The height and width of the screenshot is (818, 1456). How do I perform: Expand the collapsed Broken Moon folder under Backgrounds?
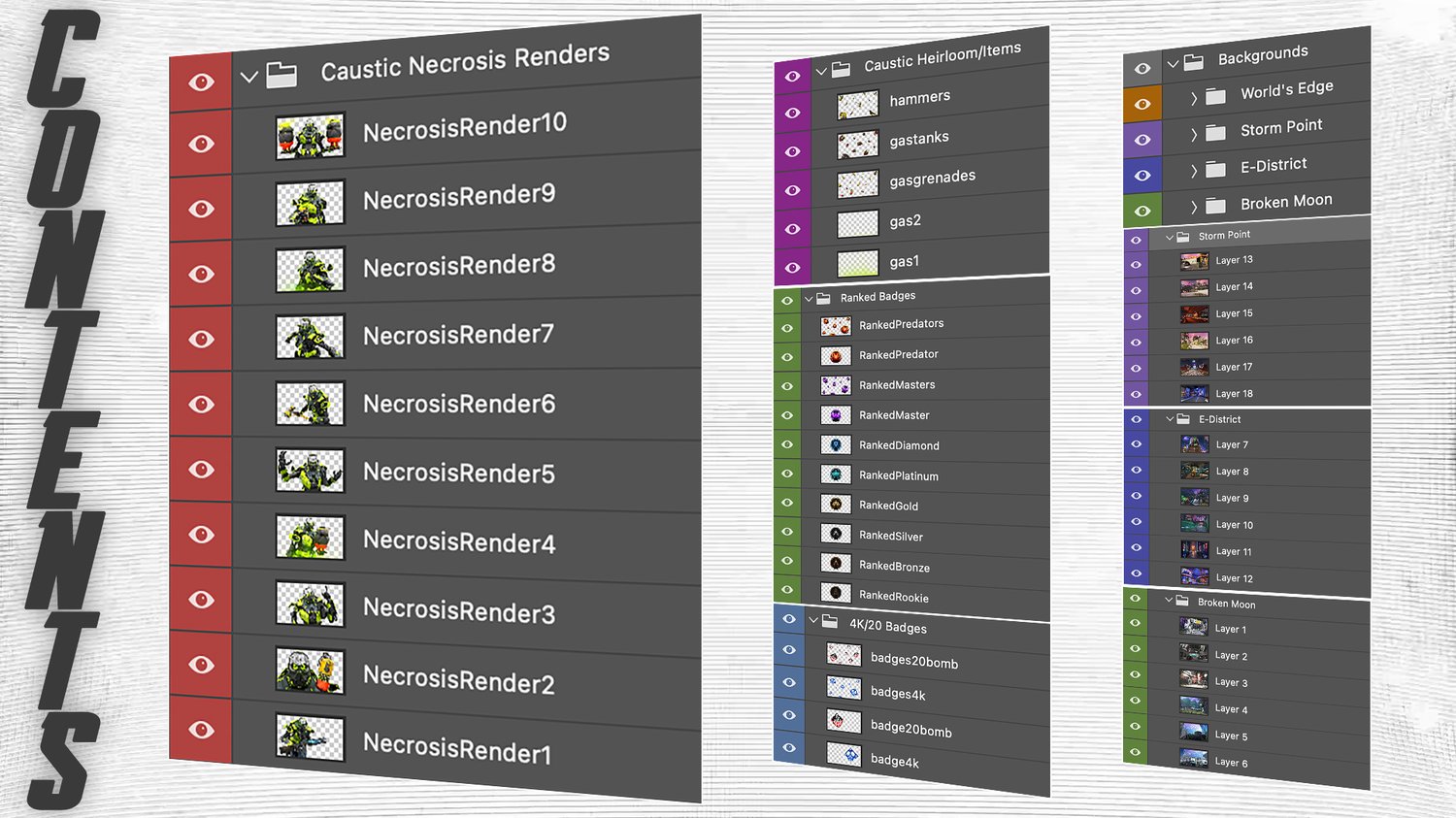[x=1194, y=207]
